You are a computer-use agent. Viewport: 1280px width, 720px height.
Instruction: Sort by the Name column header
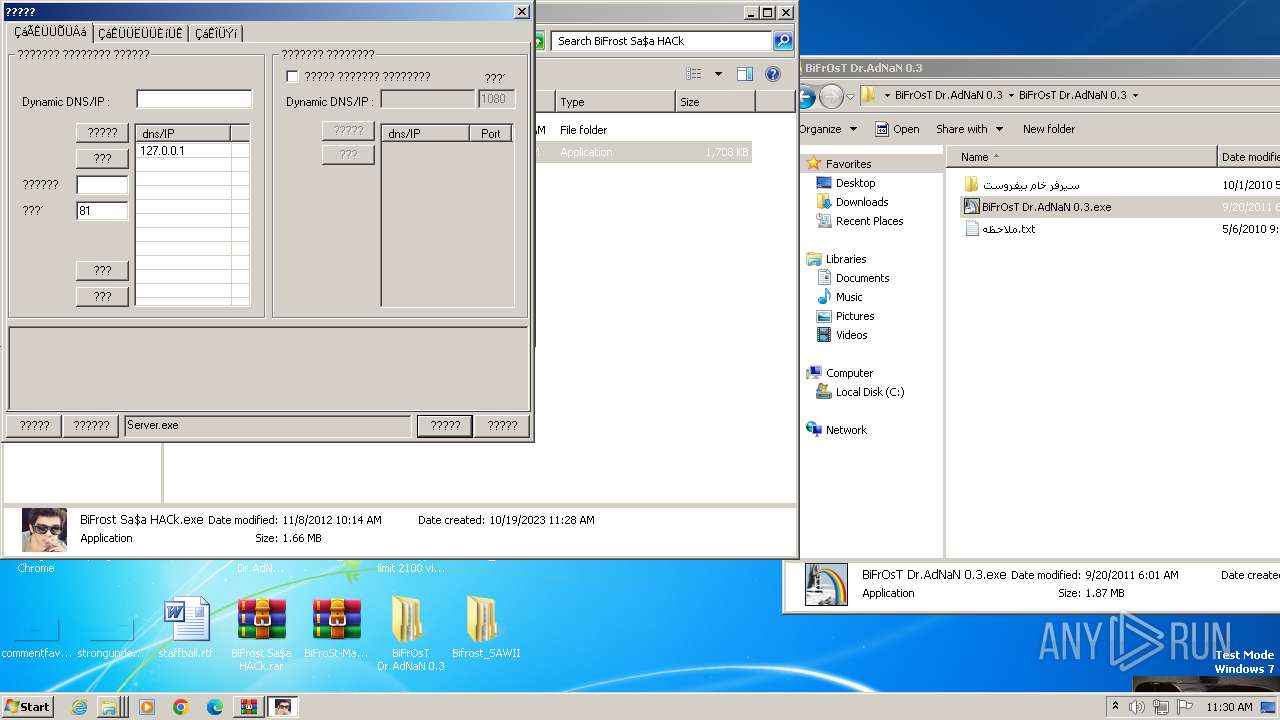click(x=1081, y=157)
